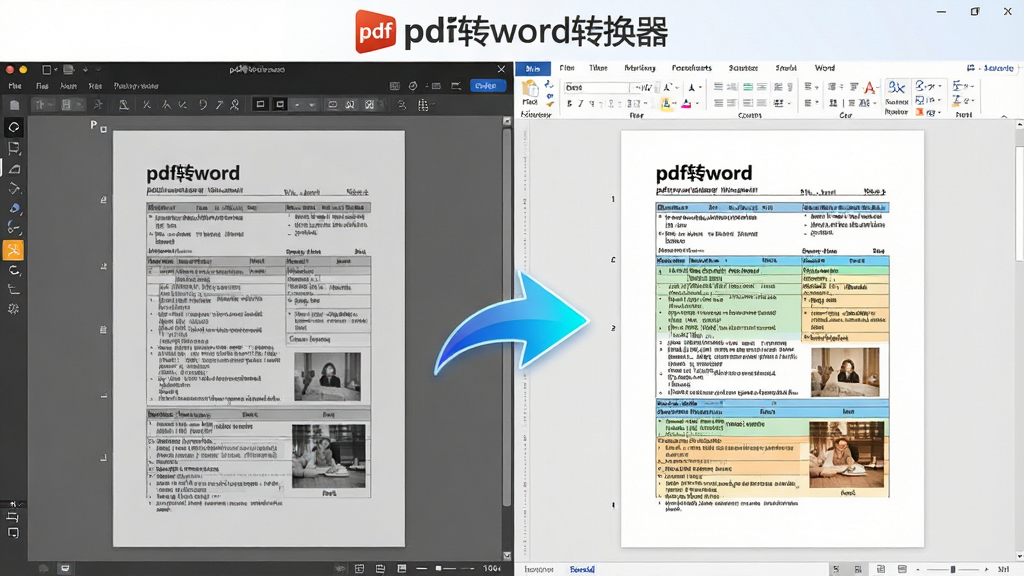This screenshot has width=1024, height=576.
Task: Click the Paste clipboard icon in Word ribbon
Action: tap(530, 91)
